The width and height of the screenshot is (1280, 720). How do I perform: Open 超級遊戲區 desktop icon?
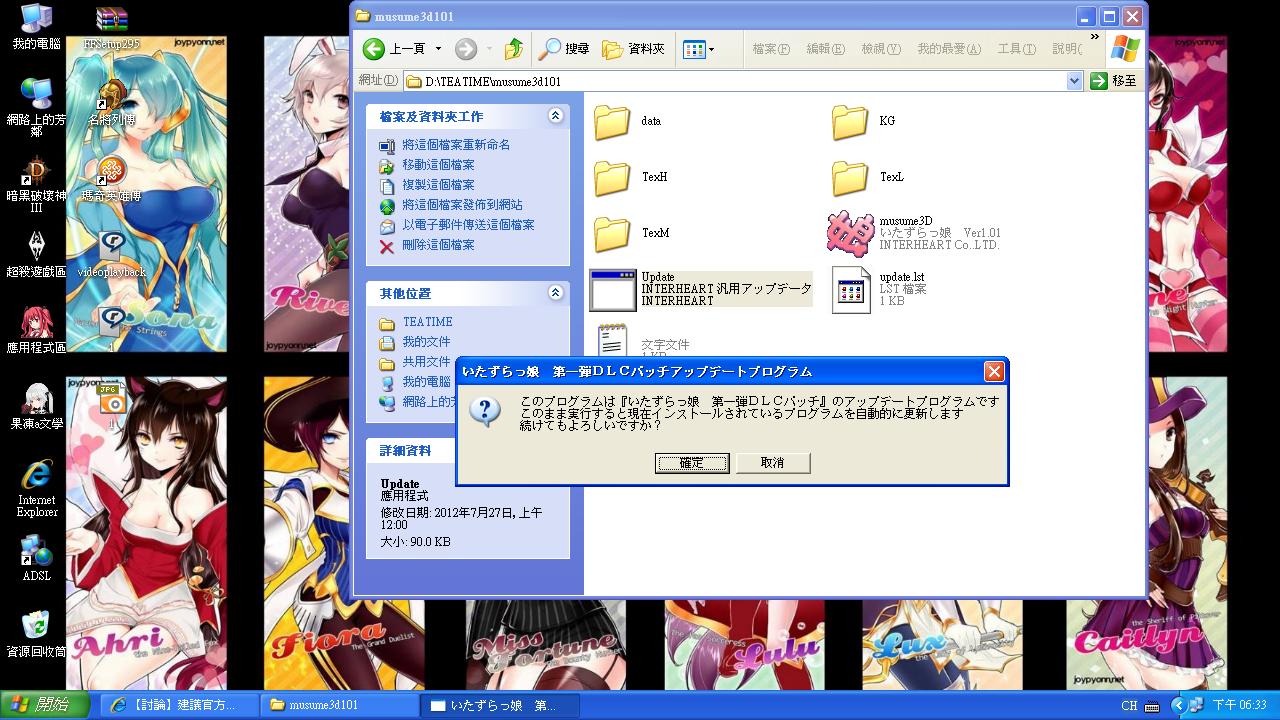[x=36, y=255]
